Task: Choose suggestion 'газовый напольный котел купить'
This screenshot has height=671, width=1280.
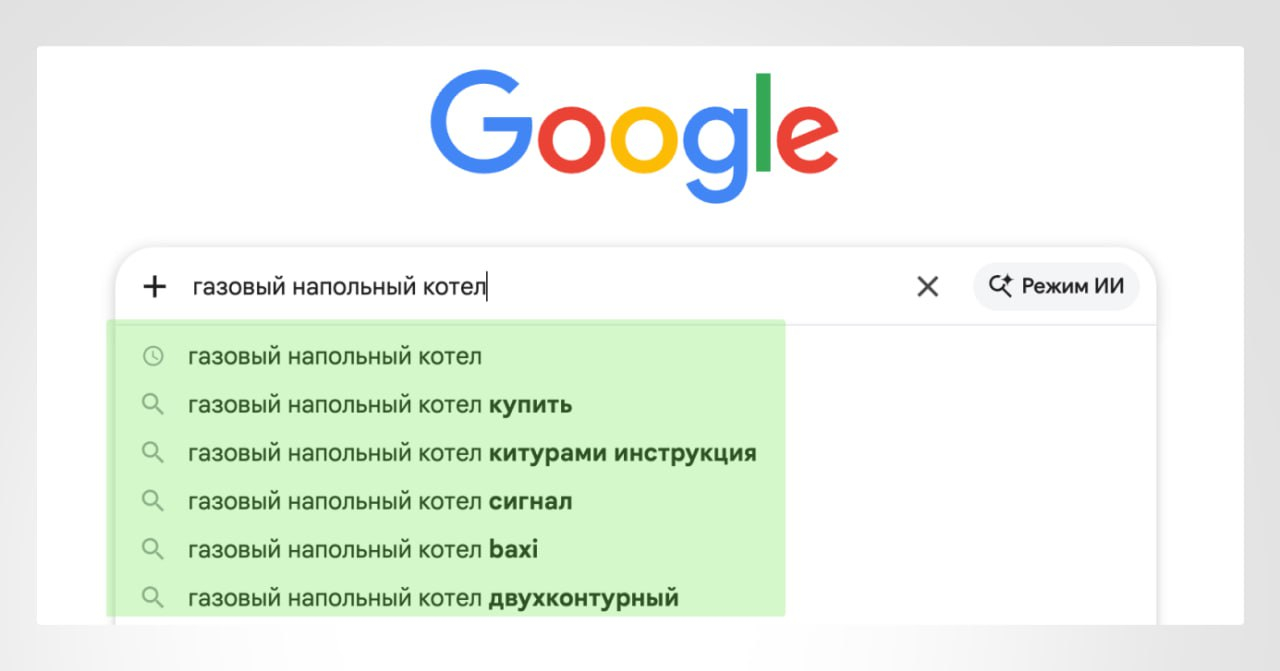Action: [x=380, y=404]
